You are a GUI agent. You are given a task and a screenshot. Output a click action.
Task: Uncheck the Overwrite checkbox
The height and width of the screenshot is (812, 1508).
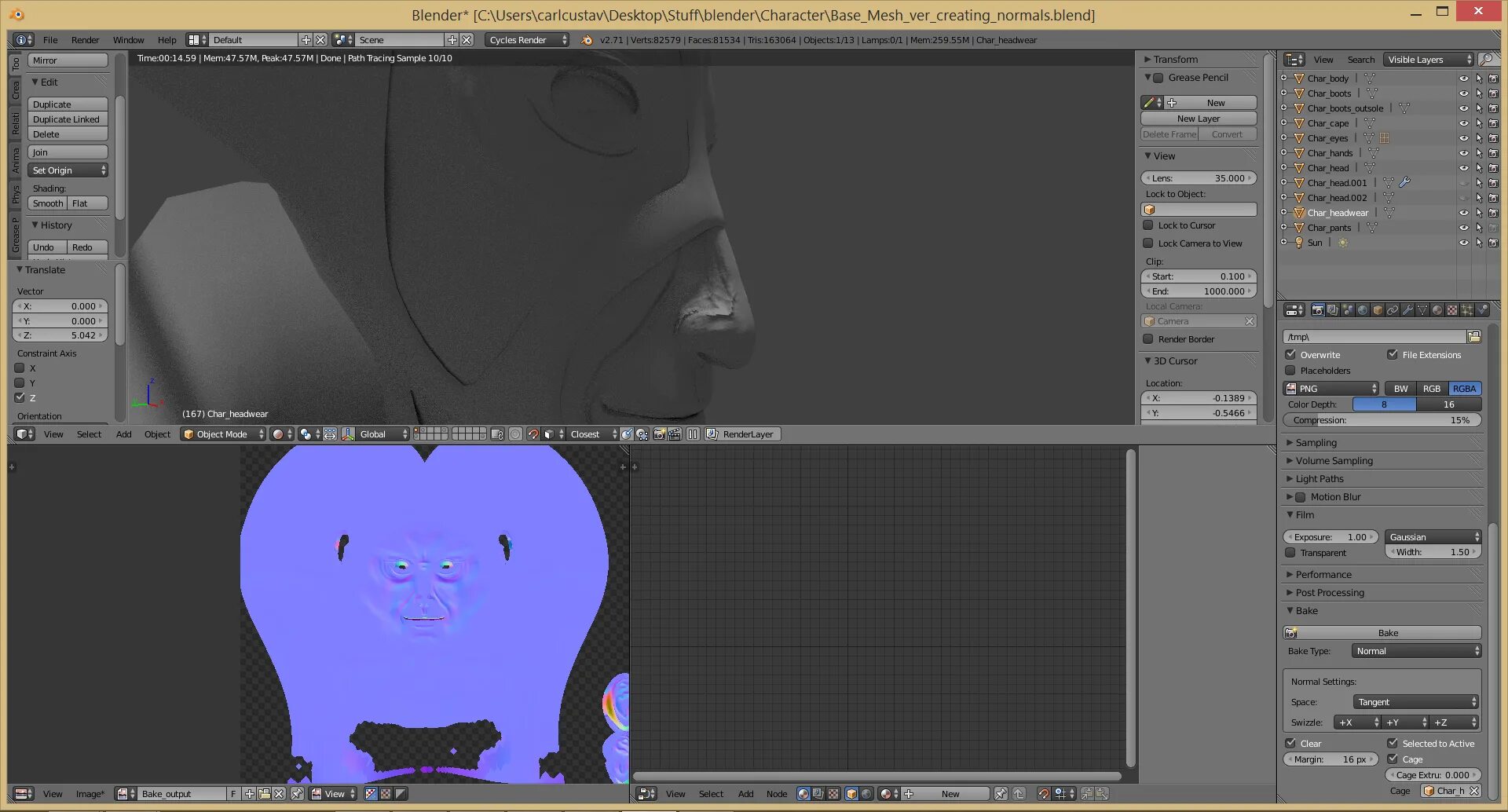click(x=1290, y=355)
